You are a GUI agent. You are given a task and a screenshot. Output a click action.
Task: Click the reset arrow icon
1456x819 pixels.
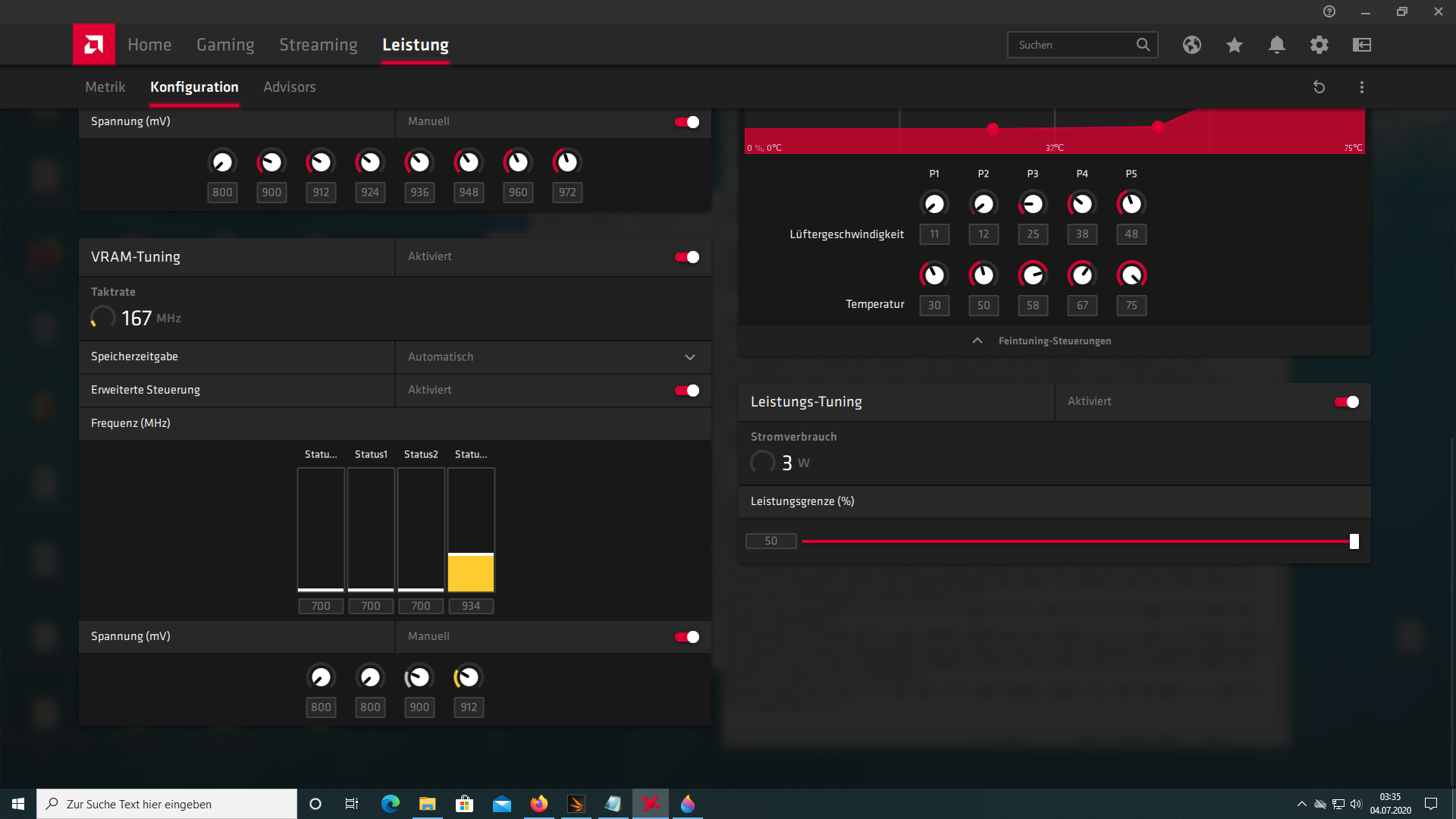[1319, 87]
